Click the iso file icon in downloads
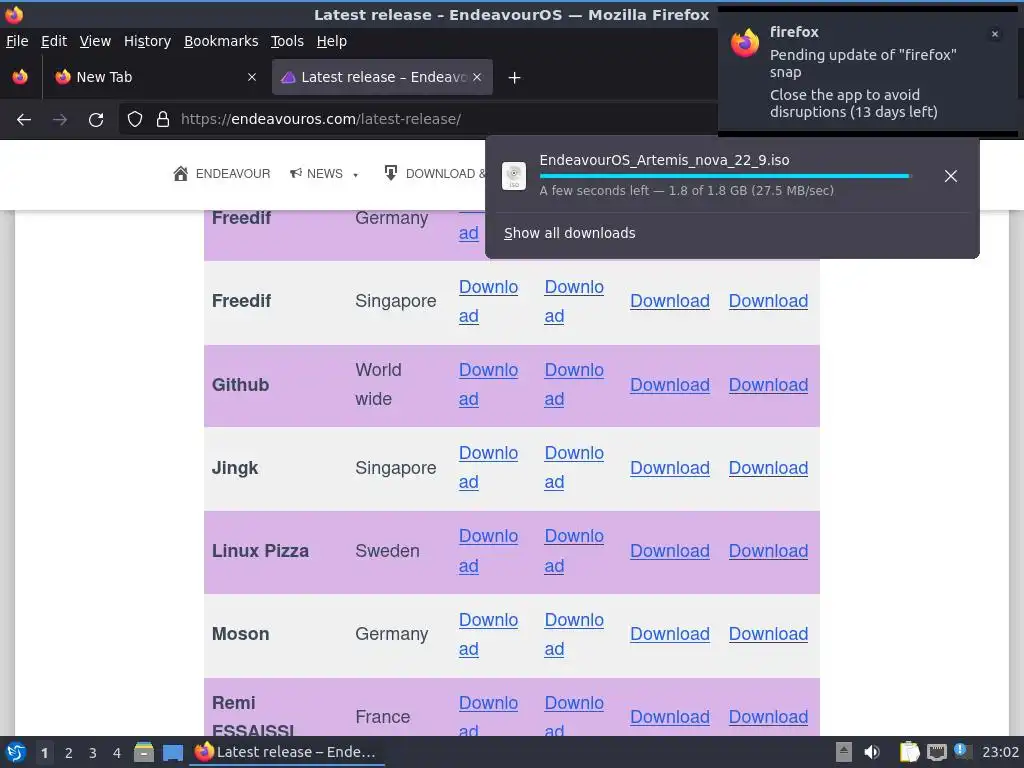Screen dimensions: 1024x768 click(514, 176)
